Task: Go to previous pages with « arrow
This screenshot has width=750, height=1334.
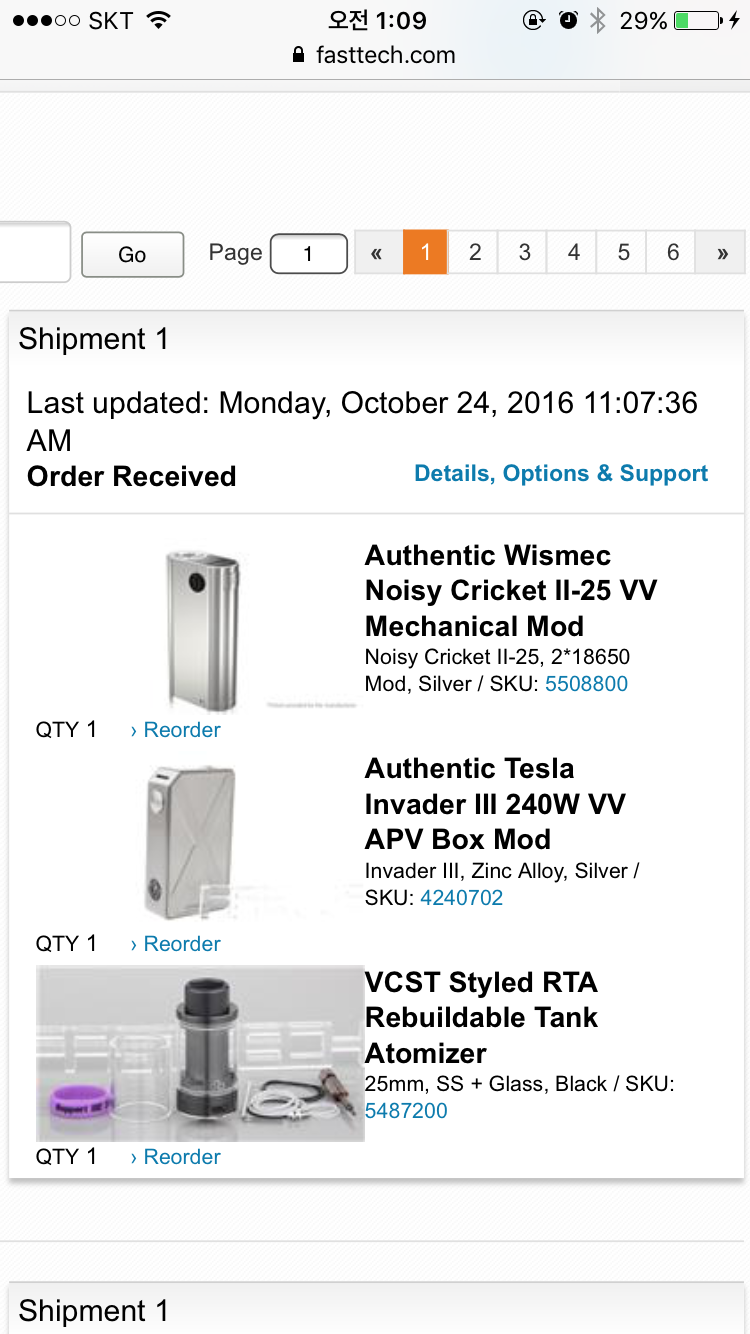Action: click(377, 253)
